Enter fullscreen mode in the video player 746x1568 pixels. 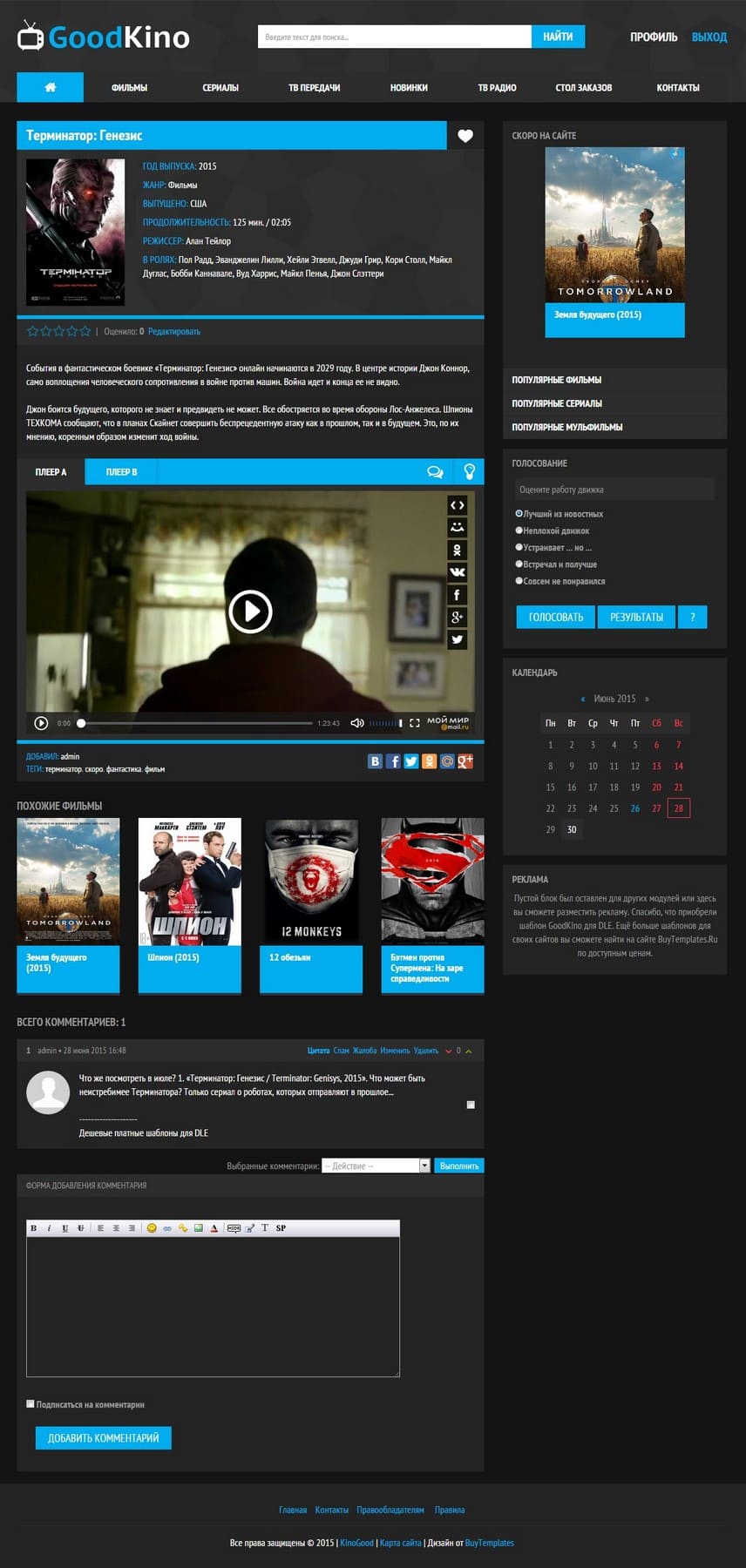[x=415, y=723]
